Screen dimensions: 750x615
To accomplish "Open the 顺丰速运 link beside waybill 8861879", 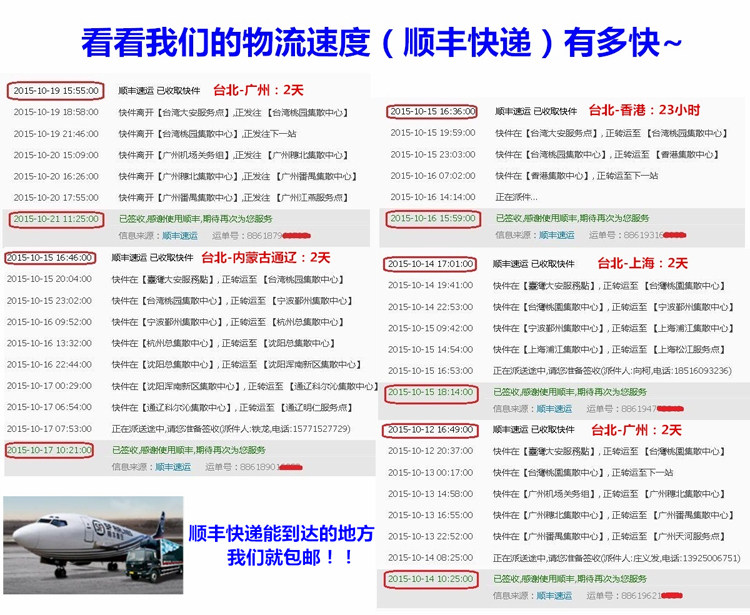I will (180, 235).
